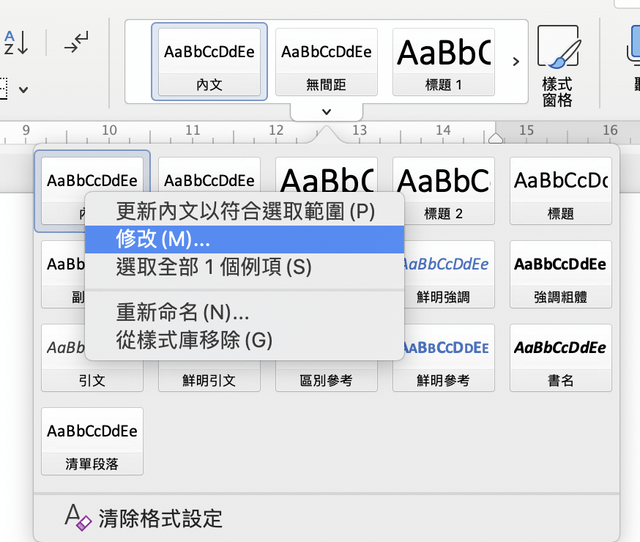Open the 樣式窗格 styles pane
640x542 pixels.
(558, 65)
